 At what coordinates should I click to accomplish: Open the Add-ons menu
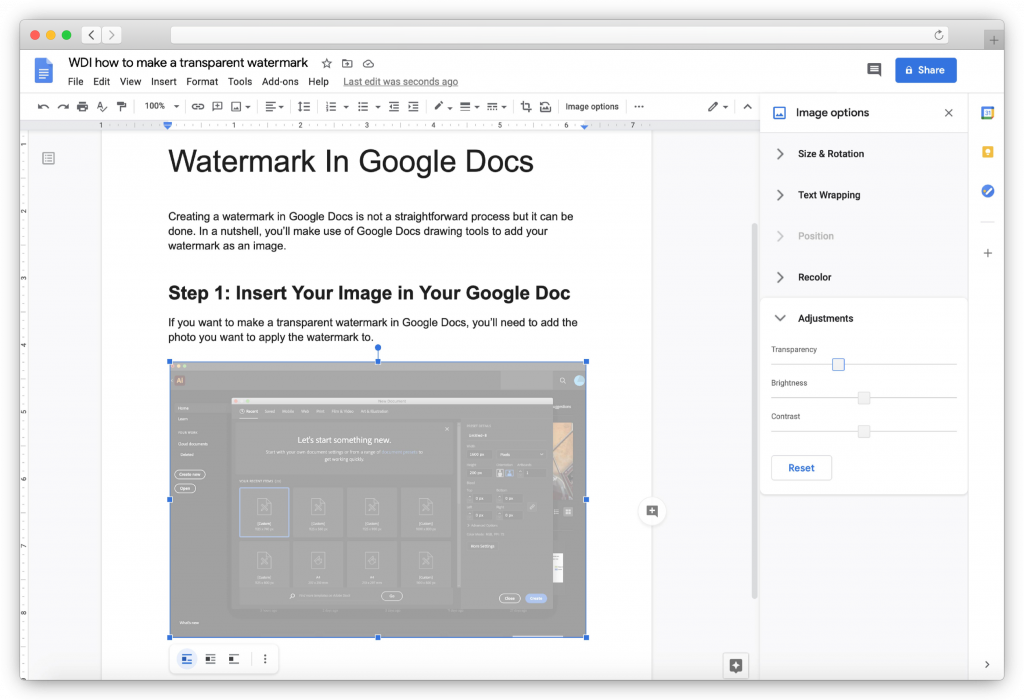coord(280,81)
